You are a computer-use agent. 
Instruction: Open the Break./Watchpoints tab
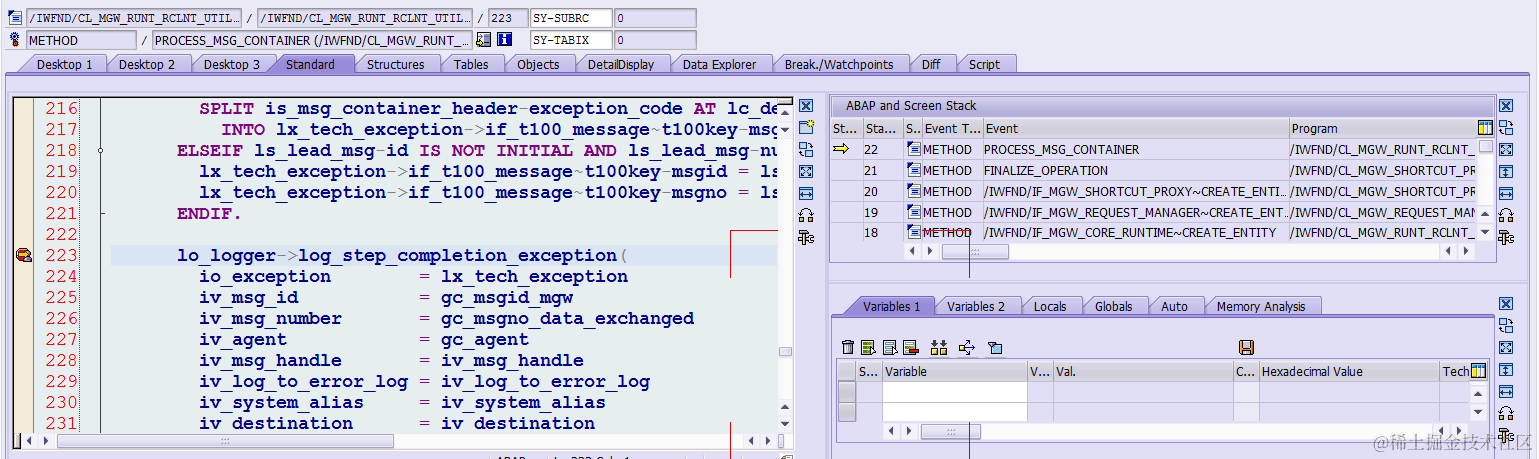coord(838,64)
